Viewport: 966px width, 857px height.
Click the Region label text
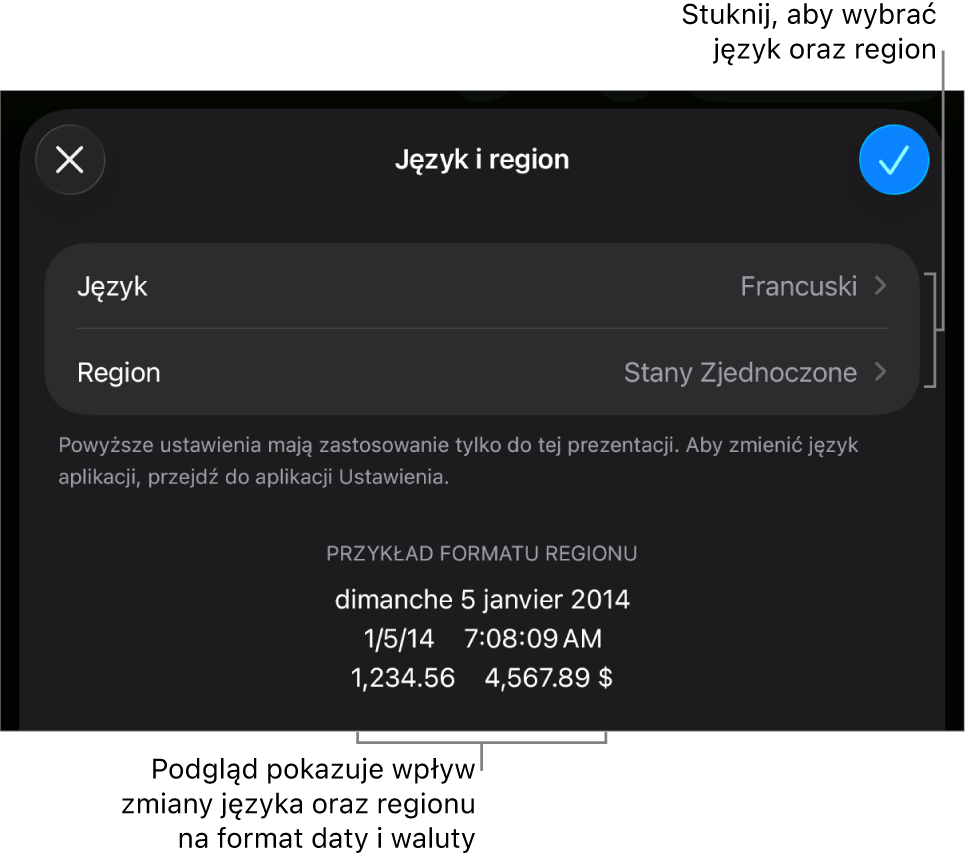119,373
